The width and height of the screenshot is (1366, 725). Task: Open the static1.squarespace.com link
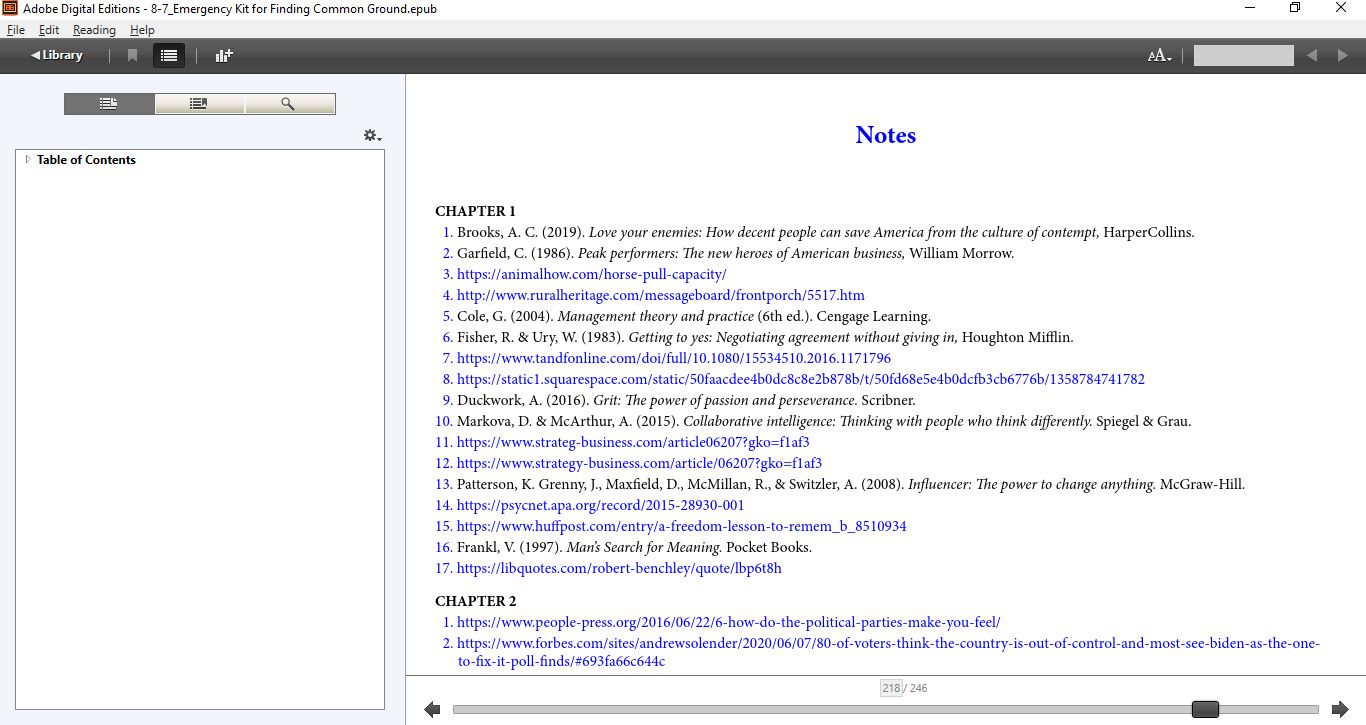pos(801,379)
